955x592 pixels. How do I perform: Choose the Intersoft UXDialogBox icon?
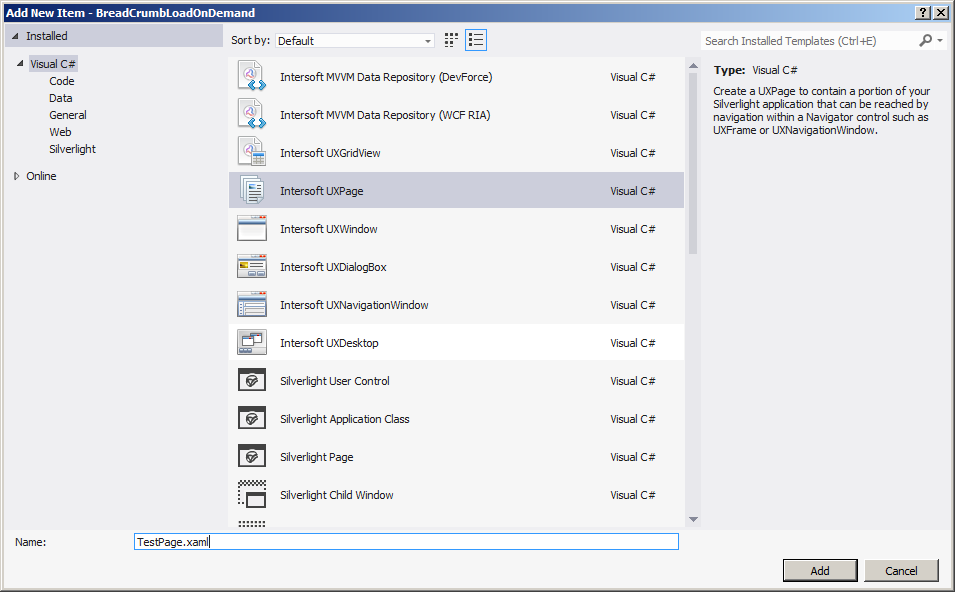[x=251, y=267]
